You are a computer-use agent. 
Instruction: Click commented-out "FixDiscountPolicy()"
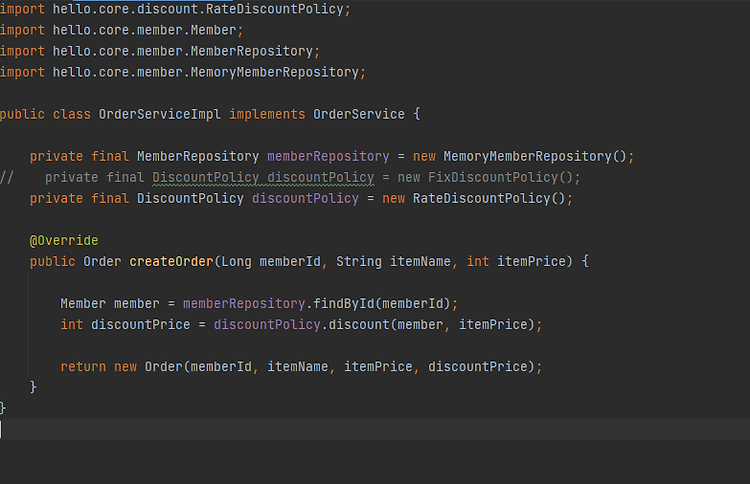500,177
